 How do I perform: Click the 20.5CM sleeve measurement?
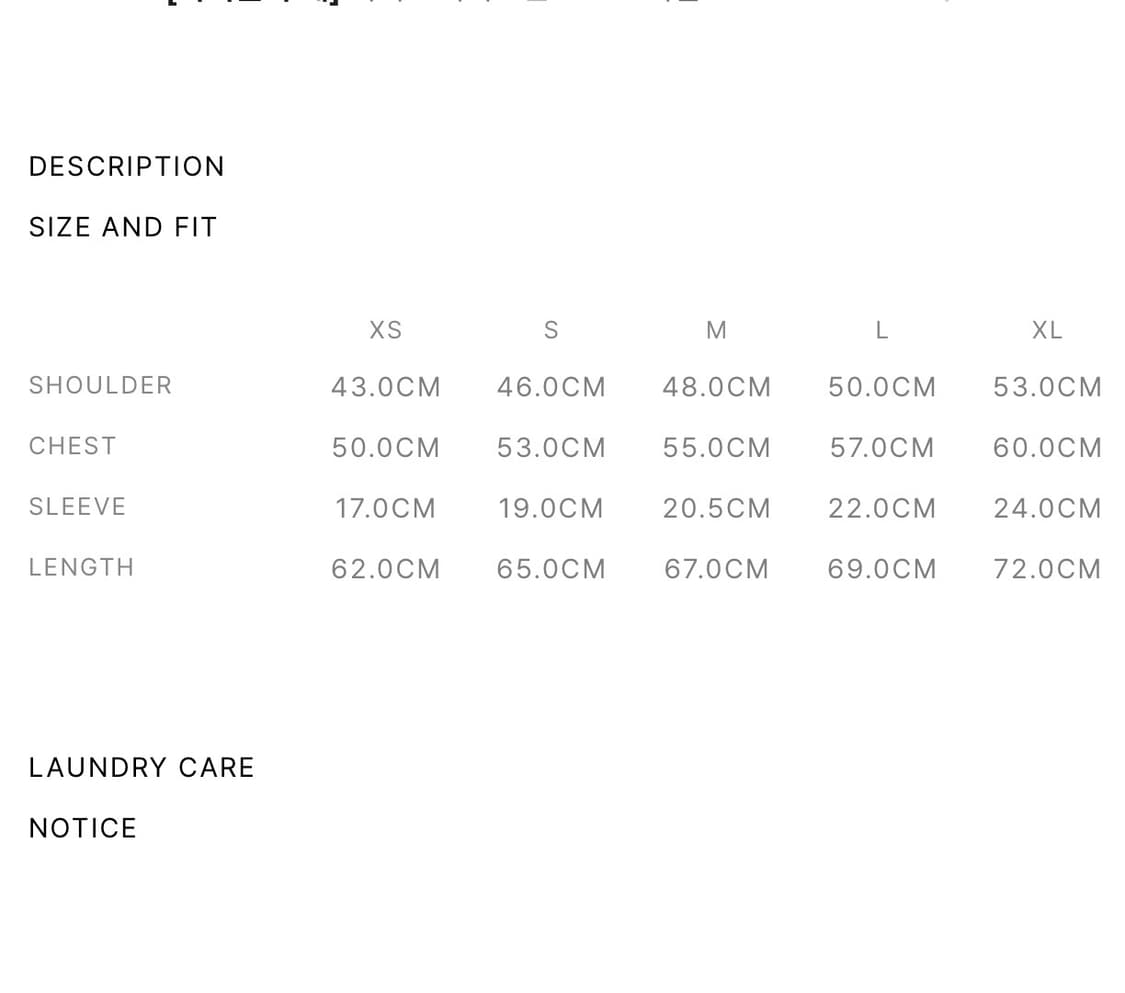tap(716, 509)
